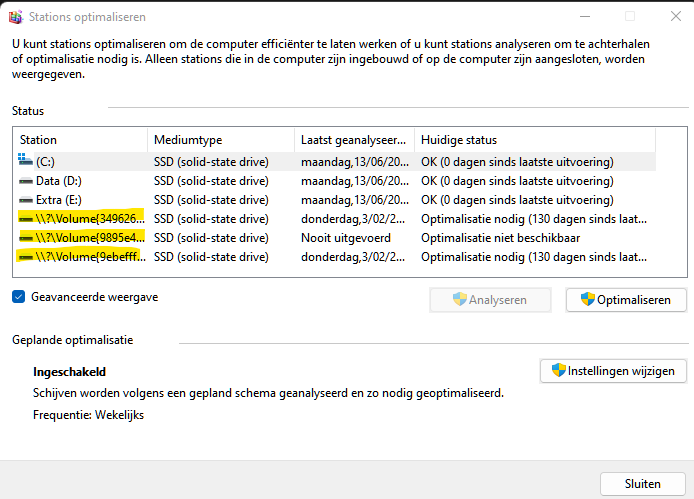Click the C: drive Windows icon
The image size is (694, 499).
(25, 160)
